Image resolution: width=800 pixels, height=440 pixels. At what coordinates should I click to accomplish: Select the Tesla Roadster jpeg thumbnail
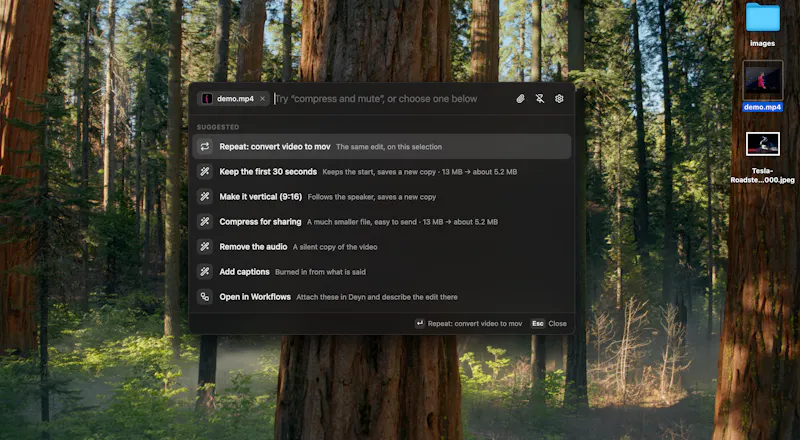(763, 144)
